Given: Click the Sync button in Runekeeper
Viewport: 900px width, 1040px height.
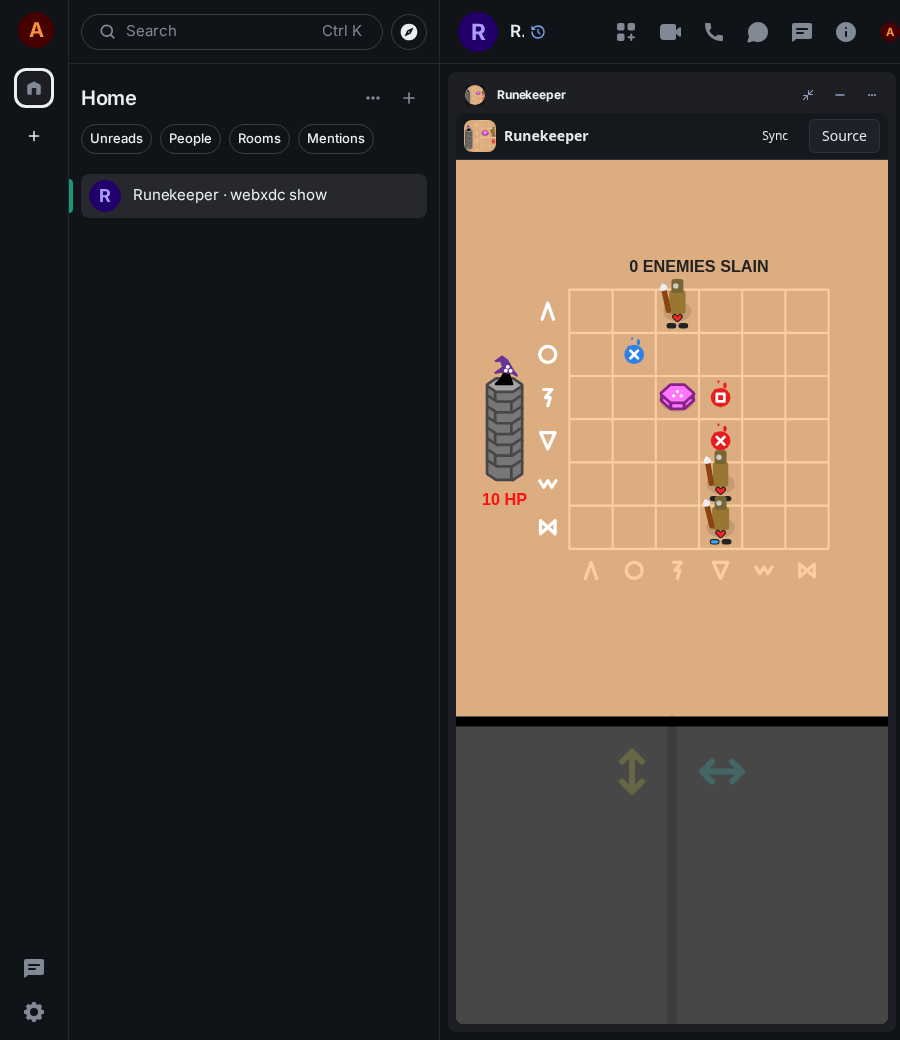Looking at the screenshot, I should (x=775, y=136).
